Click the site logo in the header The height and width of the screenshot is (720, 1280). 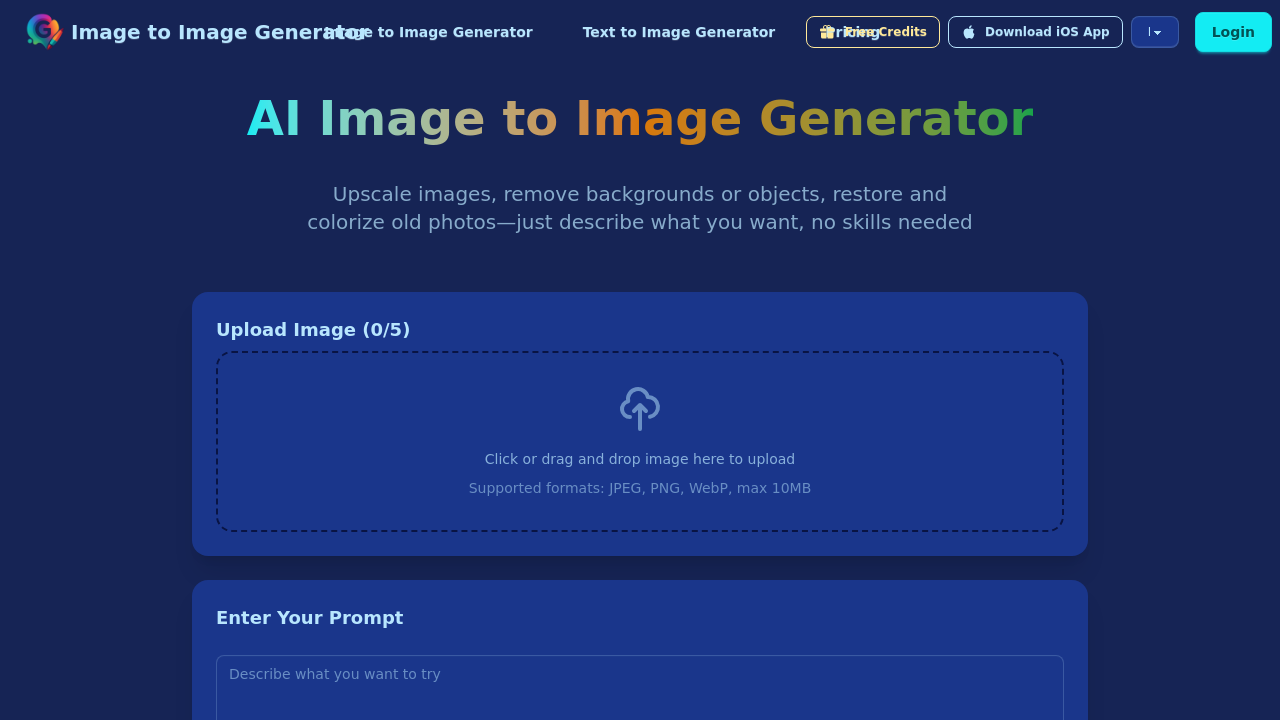click(x=42, y=31)
